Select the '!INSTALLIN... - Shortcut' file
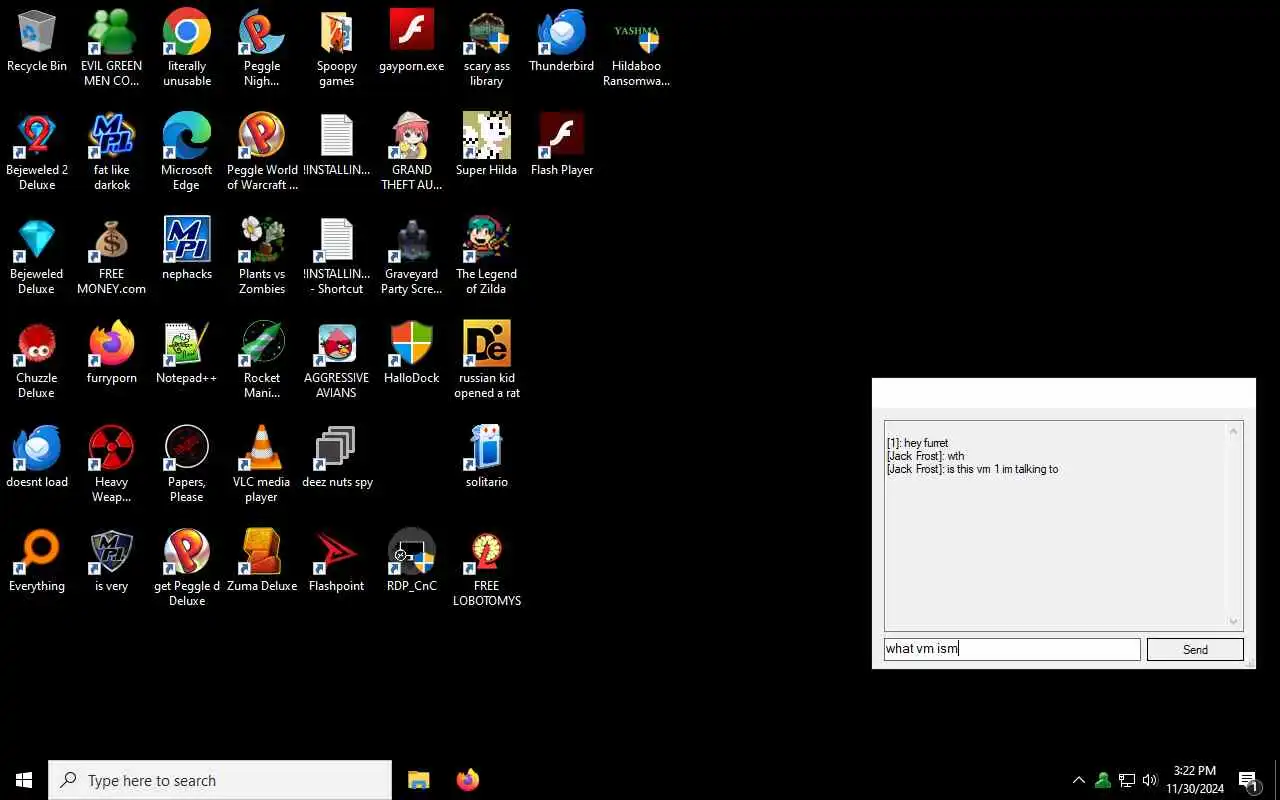Image resolution: width=1280 pixels, height=800 pixels. (337, 256)
